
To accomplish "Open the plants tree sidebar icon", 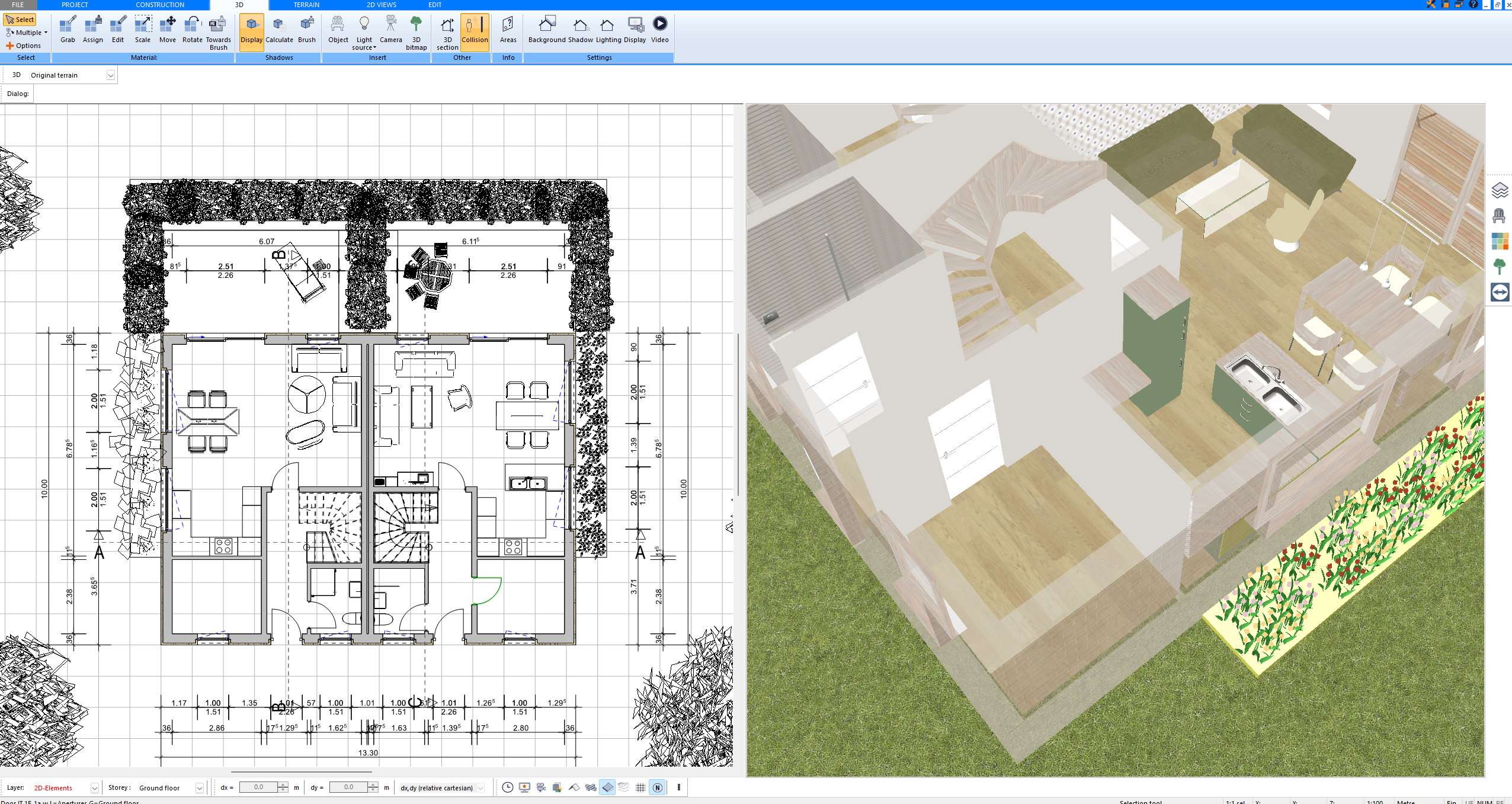I will click(x=1500, y=267).
